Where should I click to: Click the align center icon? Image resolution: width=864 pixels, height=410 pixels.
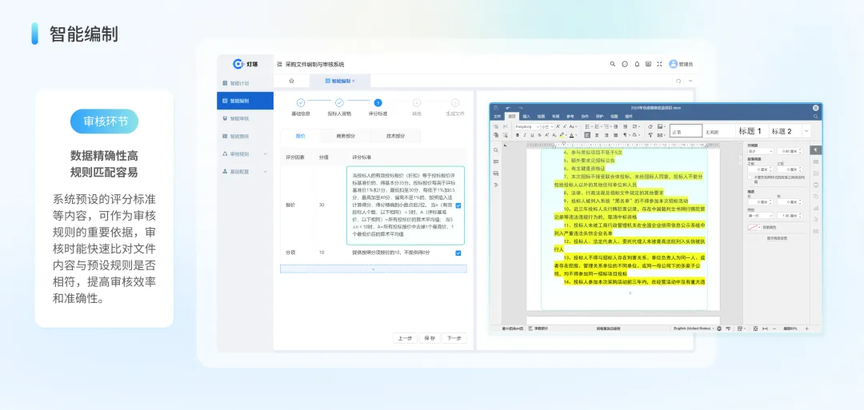(x=597, y=135)
